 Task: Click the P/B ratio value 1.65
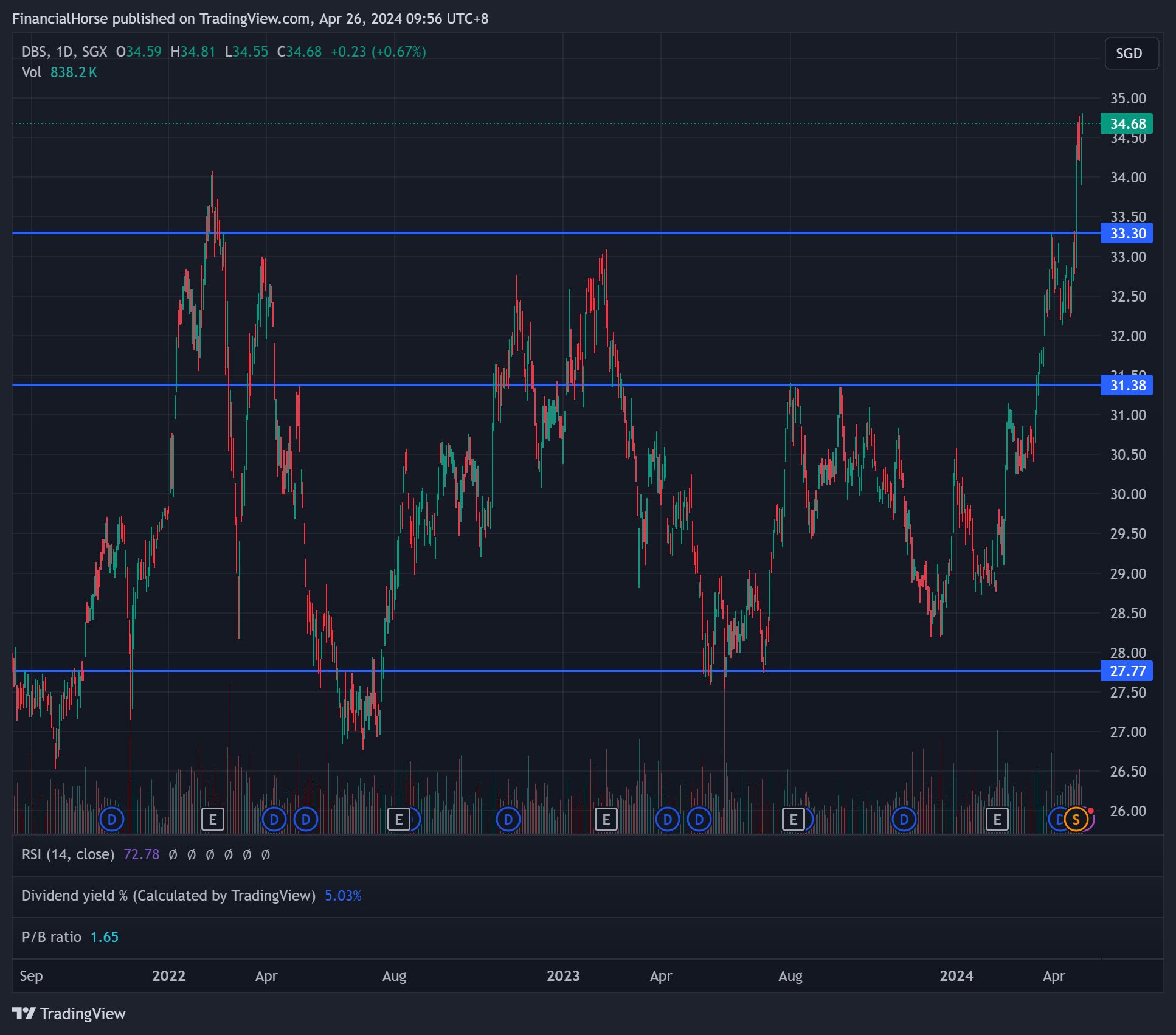(x=105, y=937)
